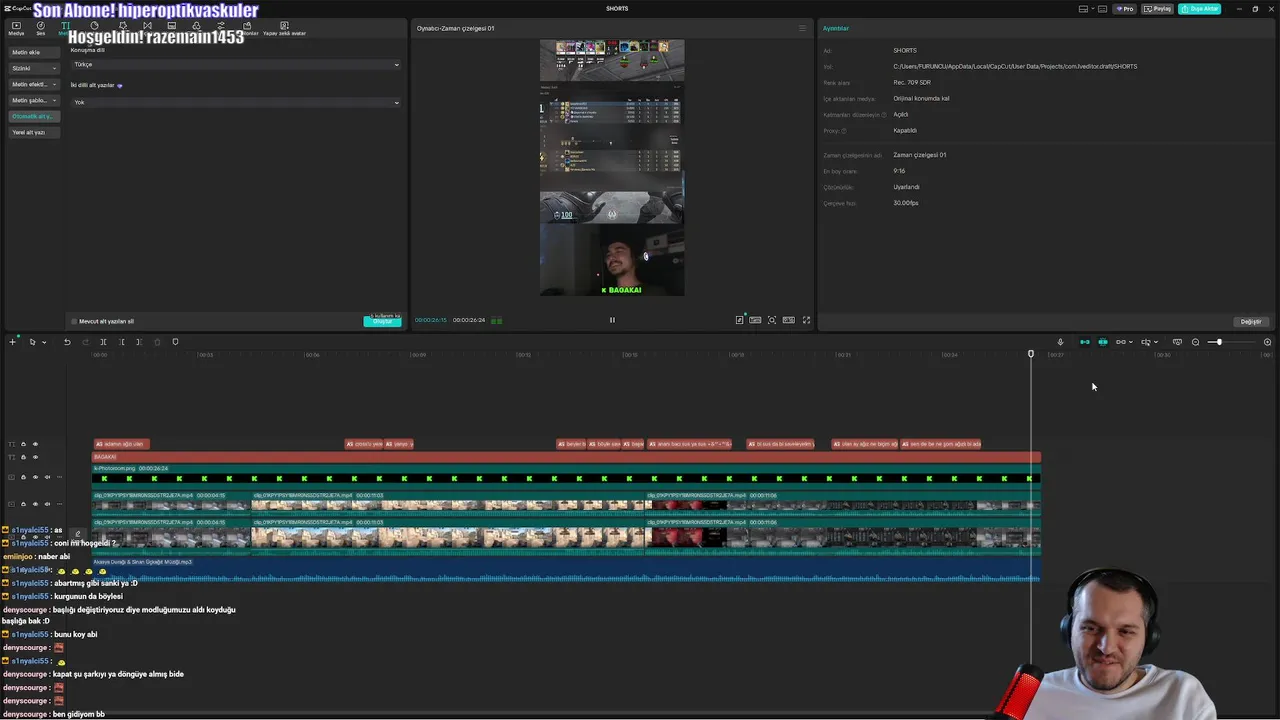Lock the BAGAKAI text track
The image size is (1280, 720).
coord(23,457)
